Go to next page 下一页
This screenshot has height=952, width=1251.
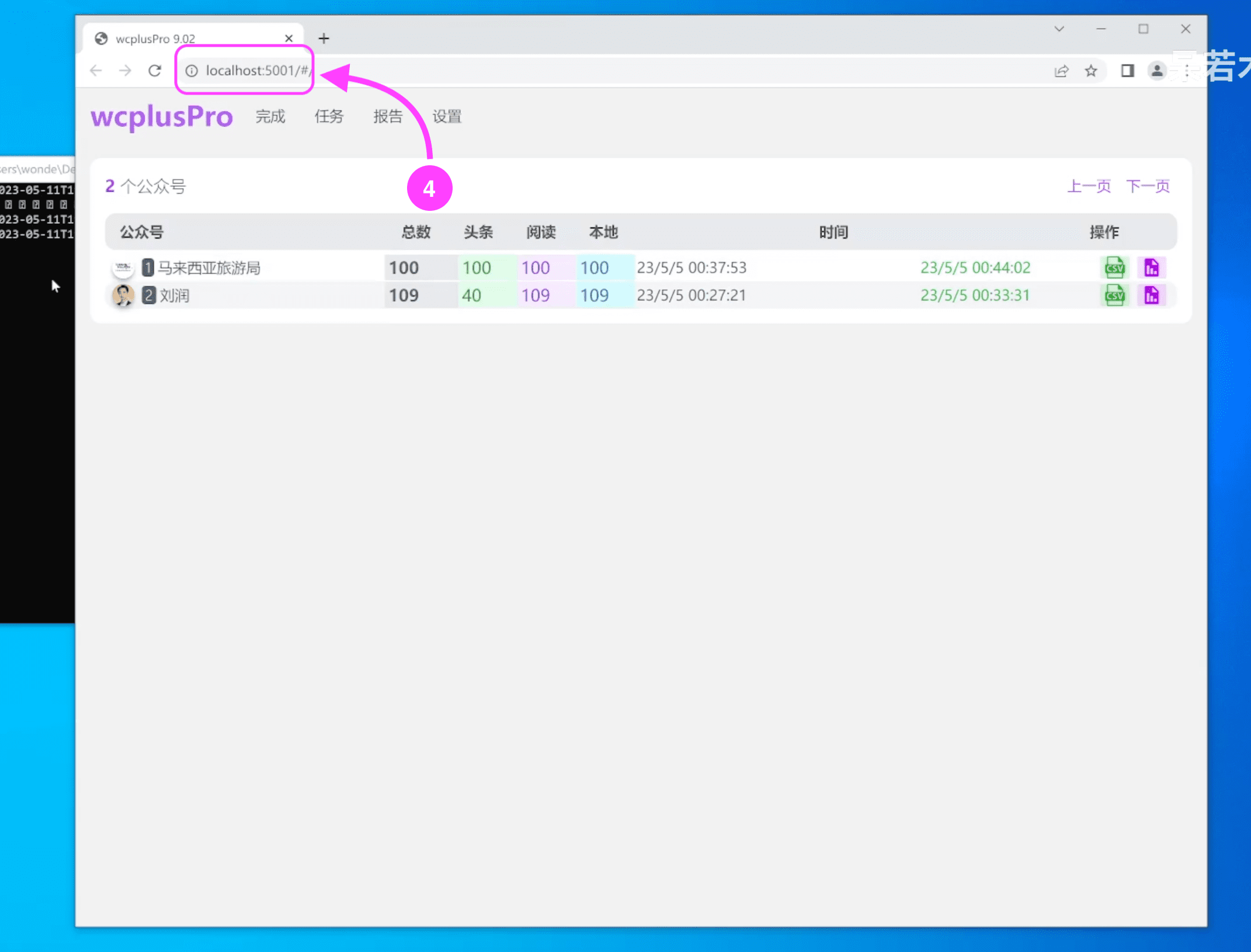click(1148, 186)
